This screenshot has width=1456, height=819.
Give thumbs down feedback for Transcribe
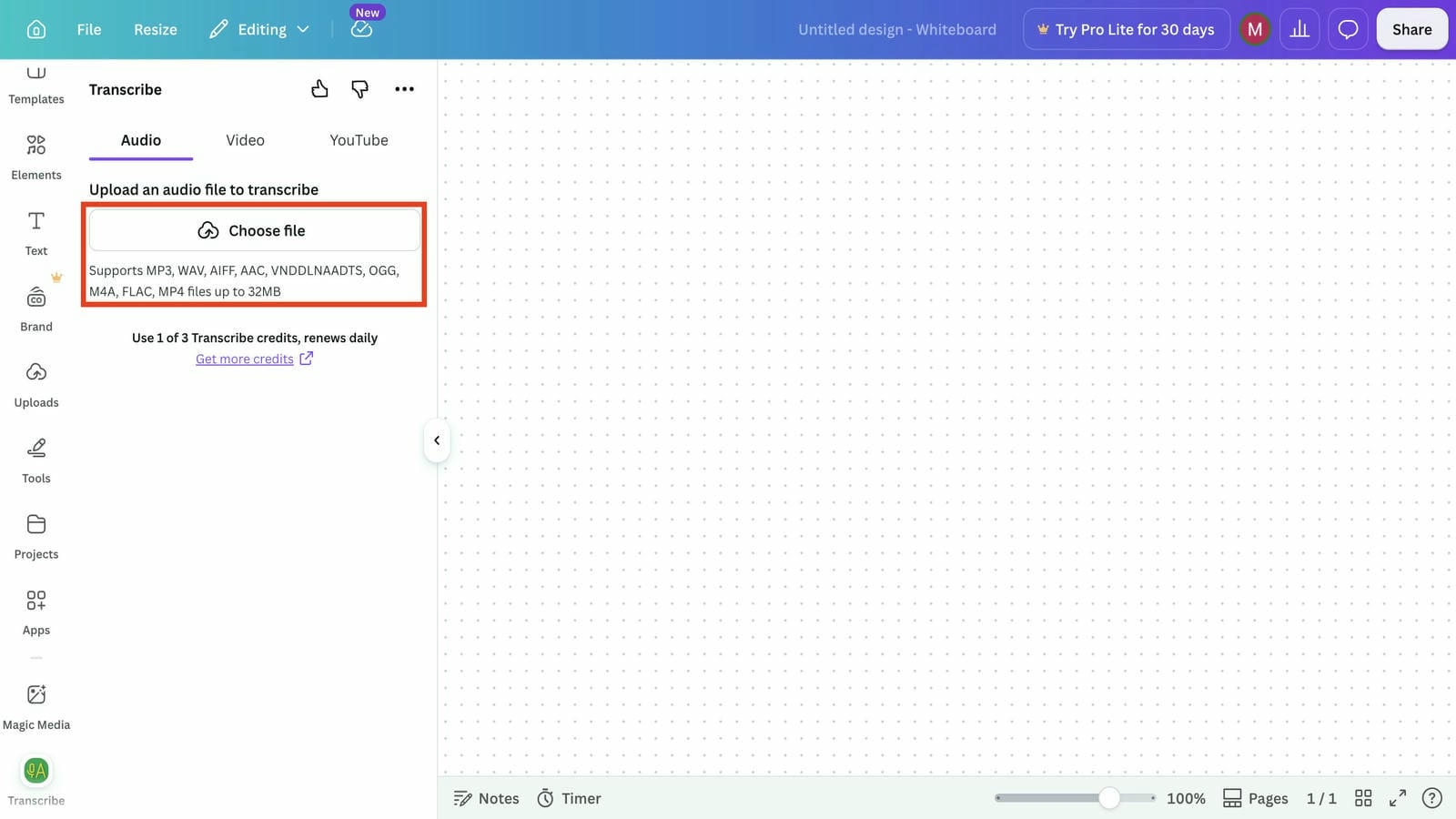pyautogui.click(x=360, y=88)
